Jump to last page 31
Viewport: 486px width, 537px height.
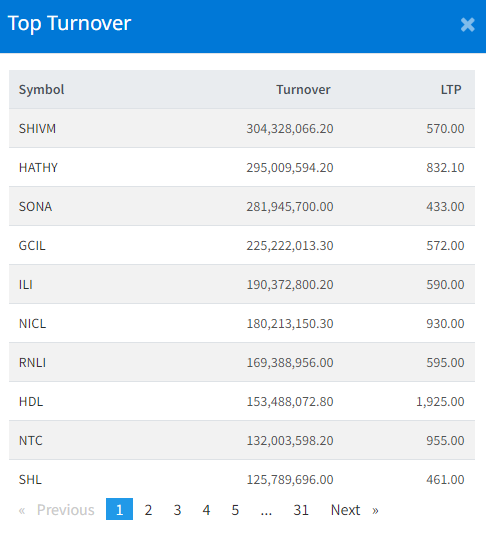coord(301,510)
